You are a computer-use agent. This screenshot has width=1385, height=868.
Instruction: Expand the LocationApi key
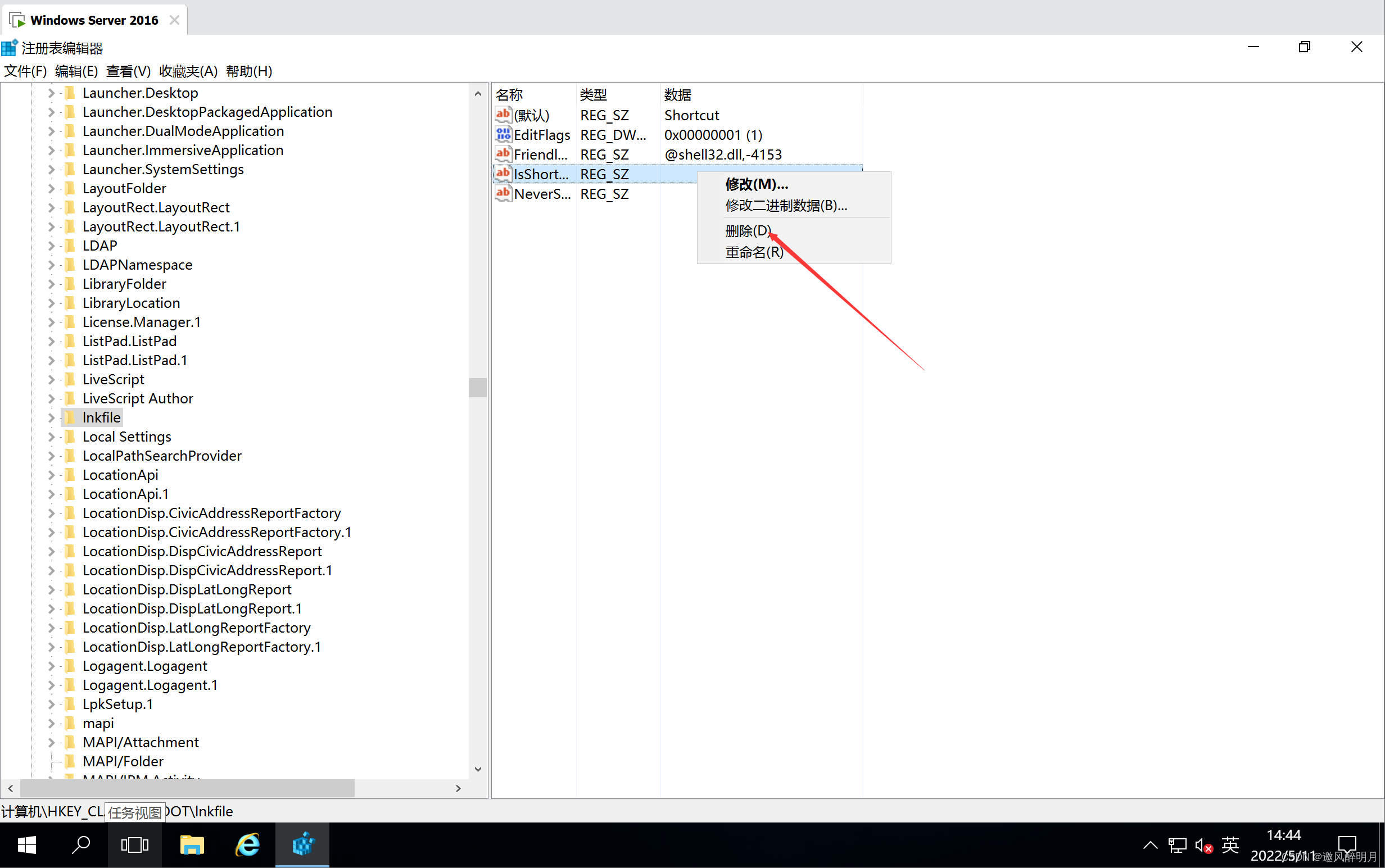(x=51, y=475)
